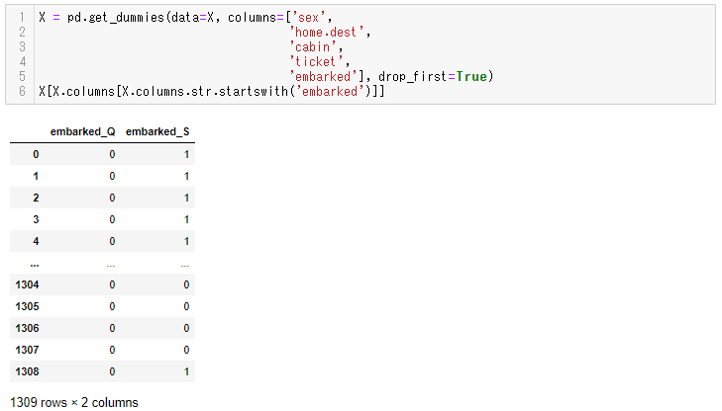Click row index 1306 in output table
The height and width of the screenshot is (411, 722).
[28, 328]
